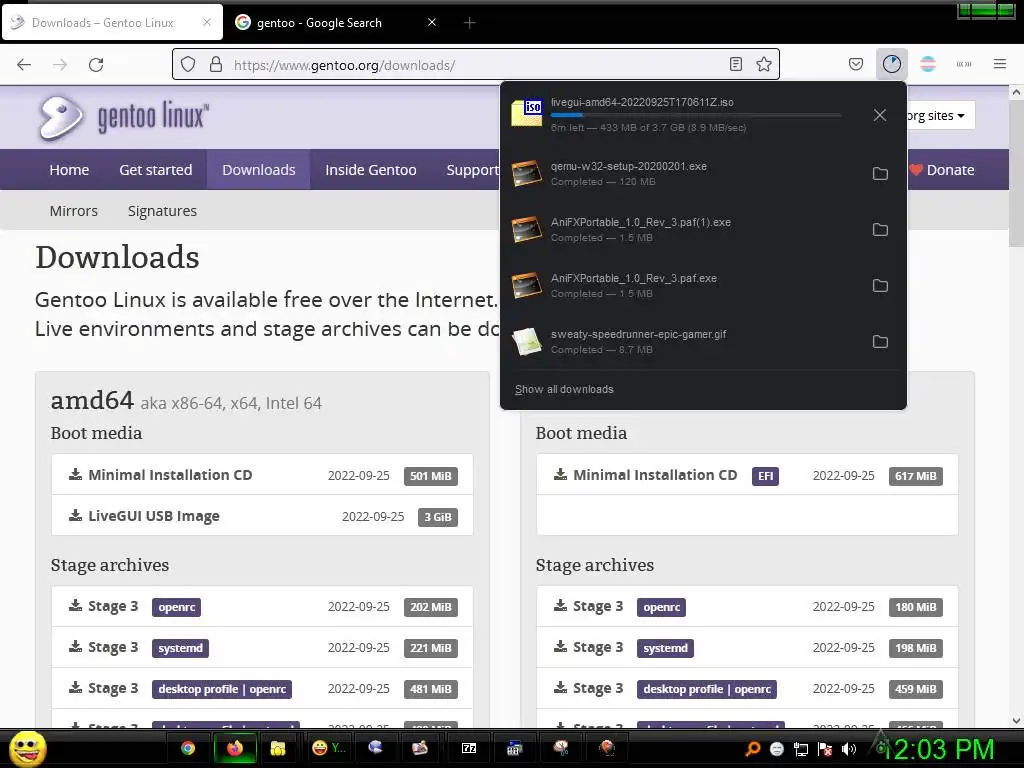
Task: Open the shield tracking protection icon
Action: 188,64
